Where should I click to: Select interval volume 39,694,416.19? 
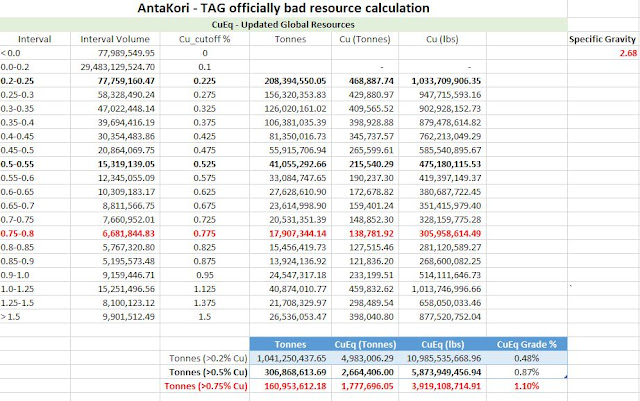pyautogui.click(x=126, y=123)
